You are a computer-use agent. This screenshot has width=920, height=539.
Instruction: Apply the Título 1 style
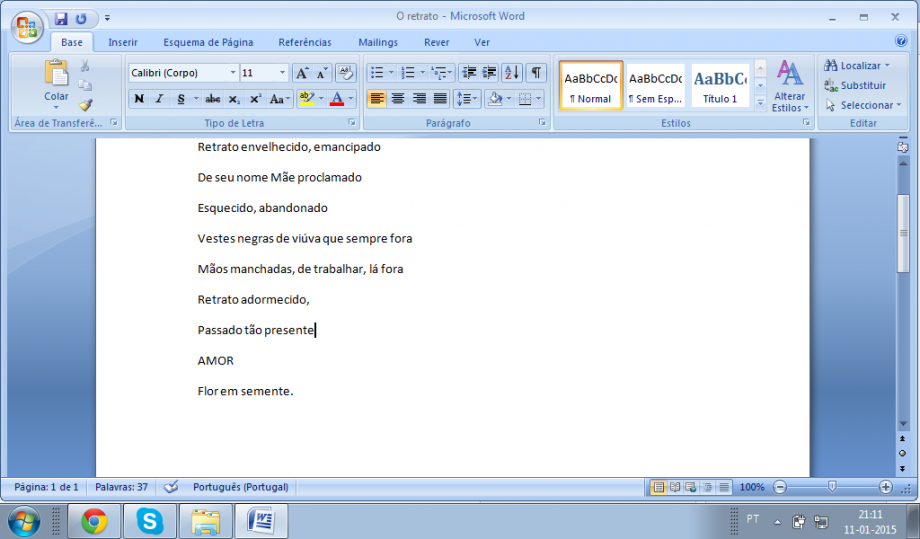point(720,86)
